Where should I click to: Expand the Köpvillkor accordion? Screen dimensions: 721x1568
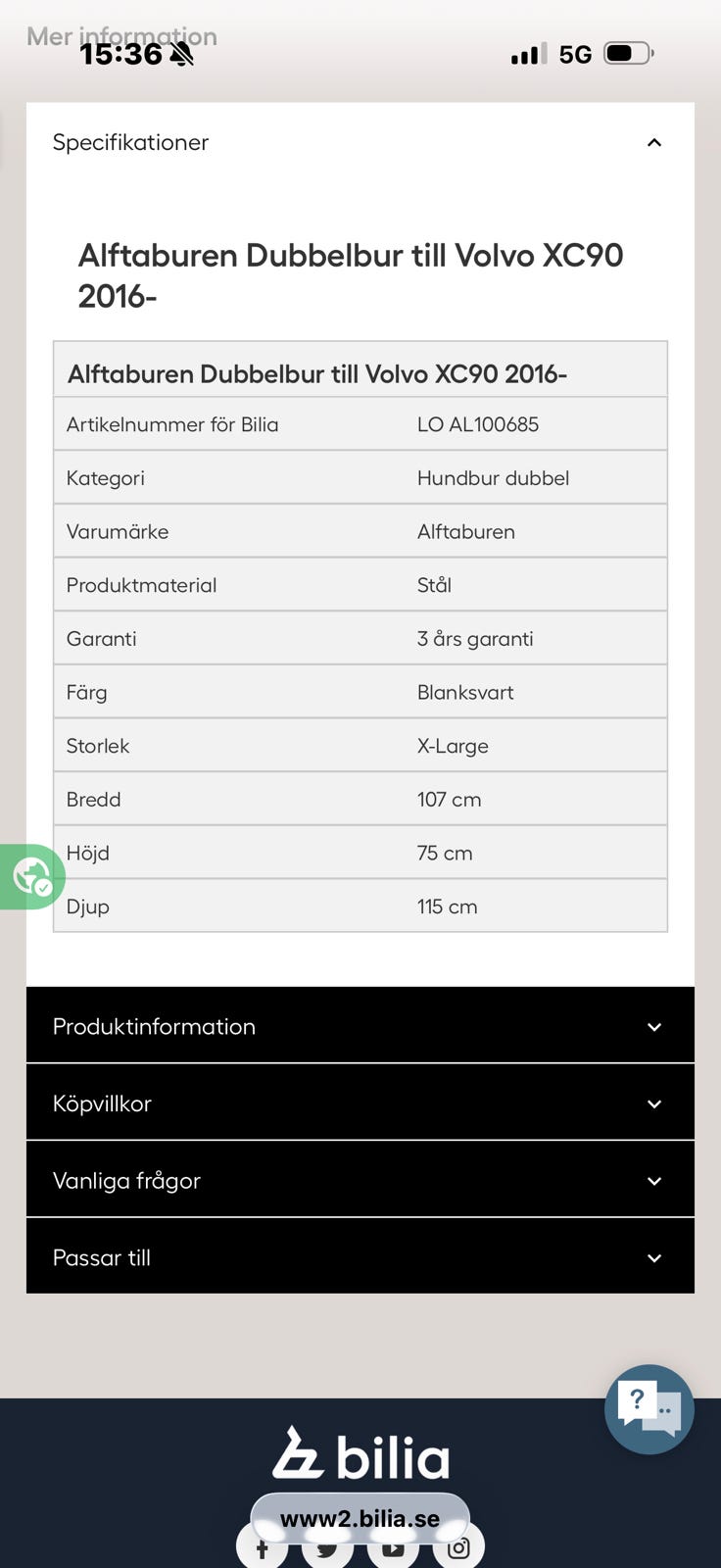pyautogui.click(x=360, y=1103)
